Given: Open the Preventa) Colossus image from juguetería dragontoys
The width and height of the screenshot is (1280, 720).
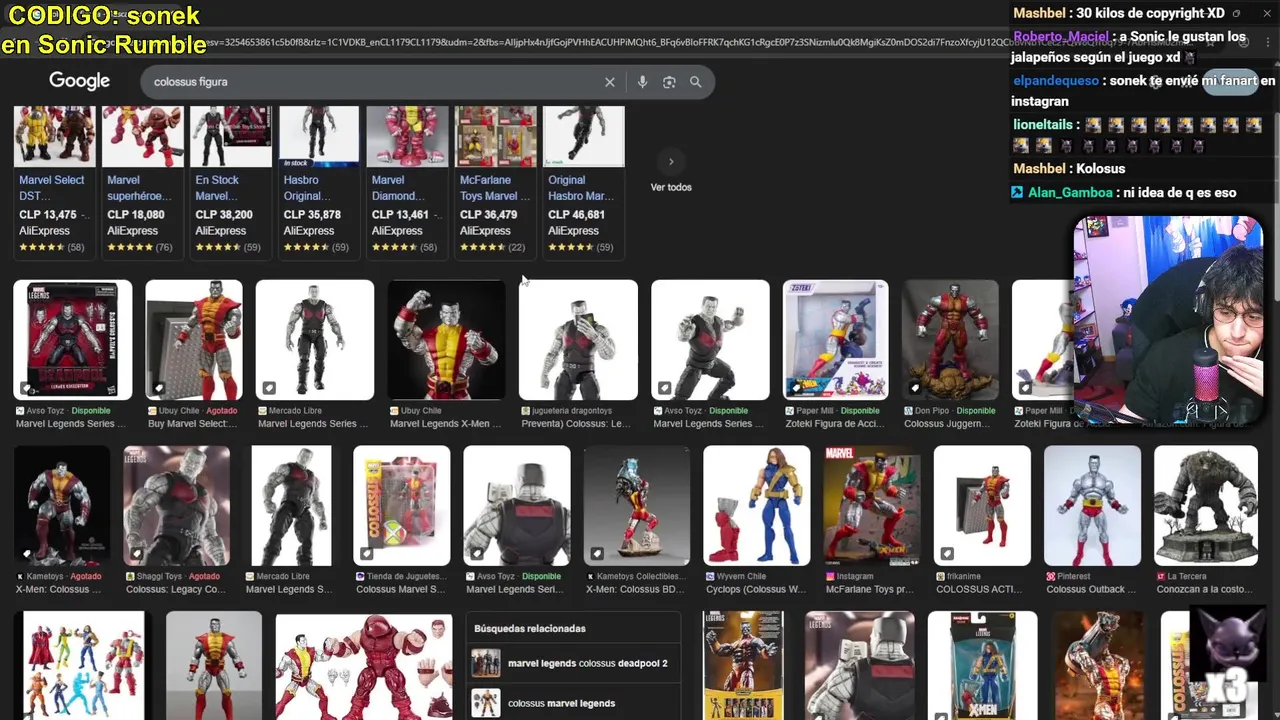Looking at the screenshot, I should [578, 340].
